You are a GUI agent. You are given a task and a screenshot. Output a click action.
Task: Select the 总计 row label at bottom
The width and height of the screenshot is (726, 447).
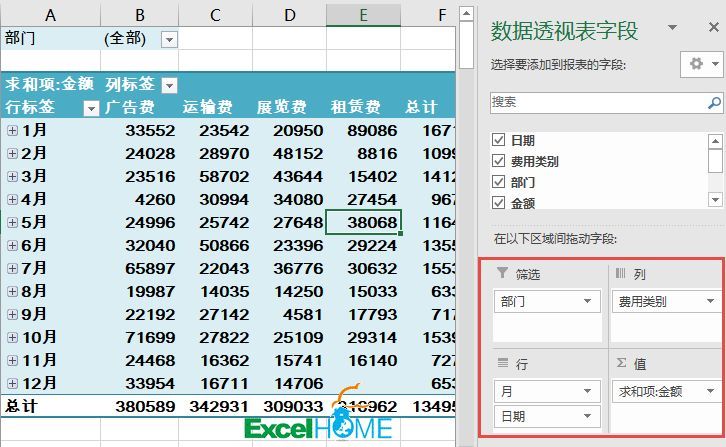click(x=50, y=407)
